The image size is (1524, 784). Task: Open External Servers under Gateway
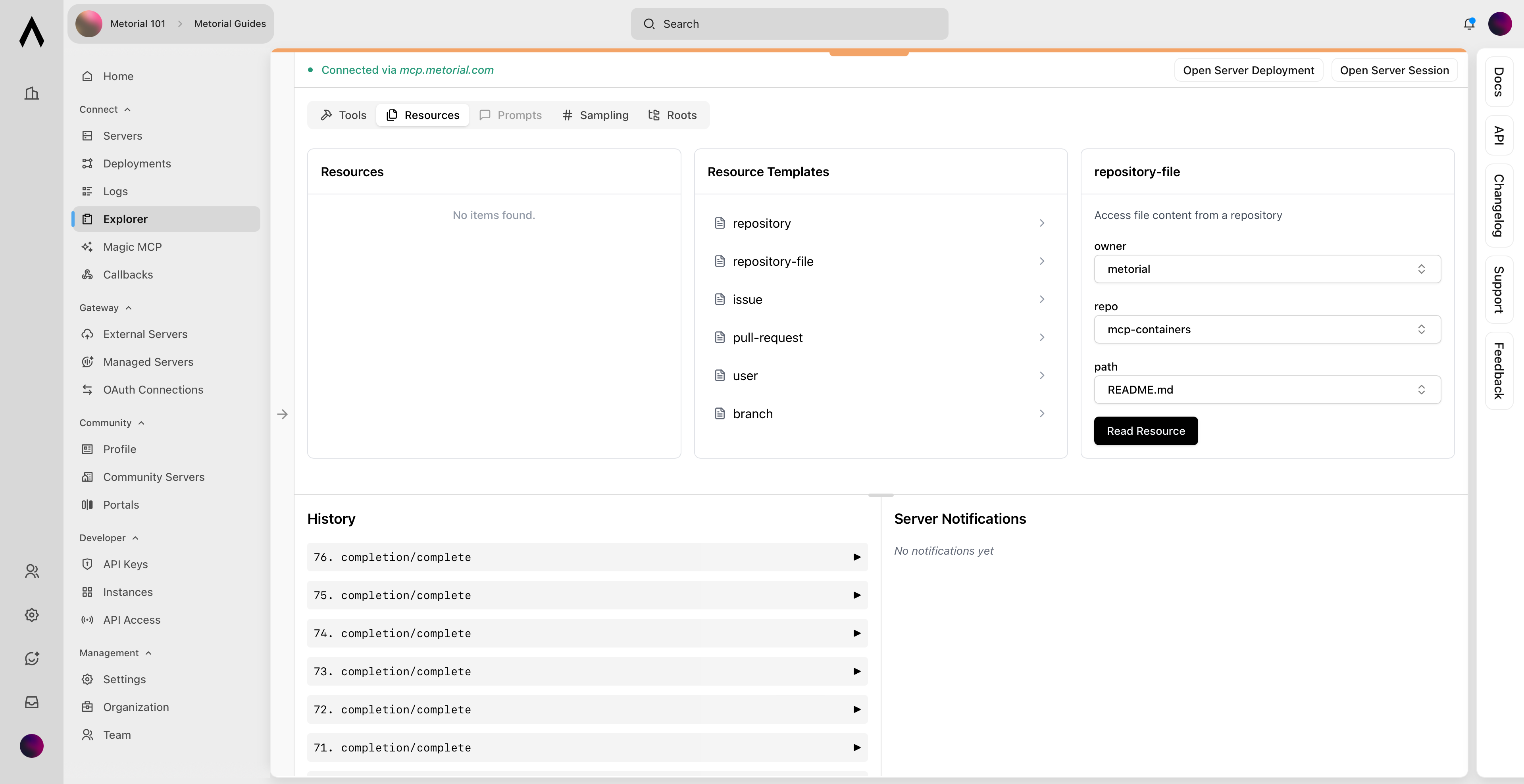point(144,333)
